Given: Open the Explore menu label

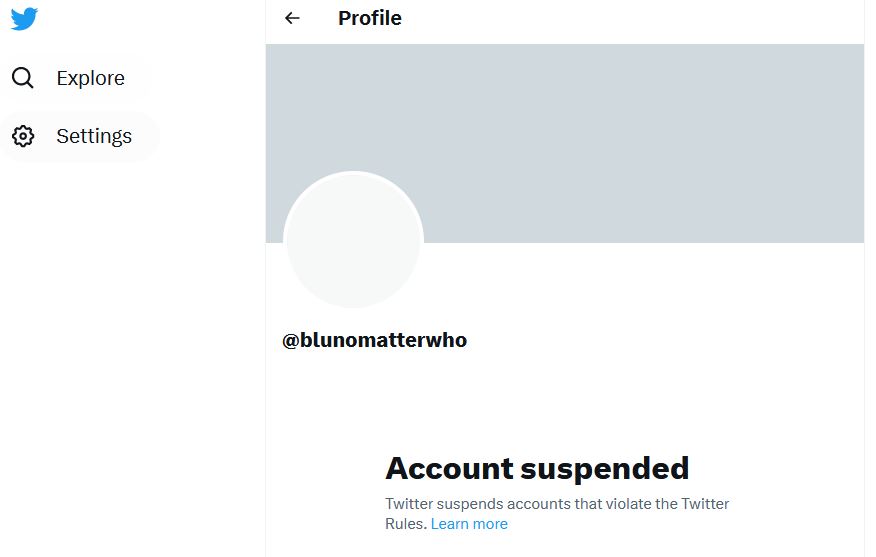Looking at the screenshot, I should [x=91, y=78].
